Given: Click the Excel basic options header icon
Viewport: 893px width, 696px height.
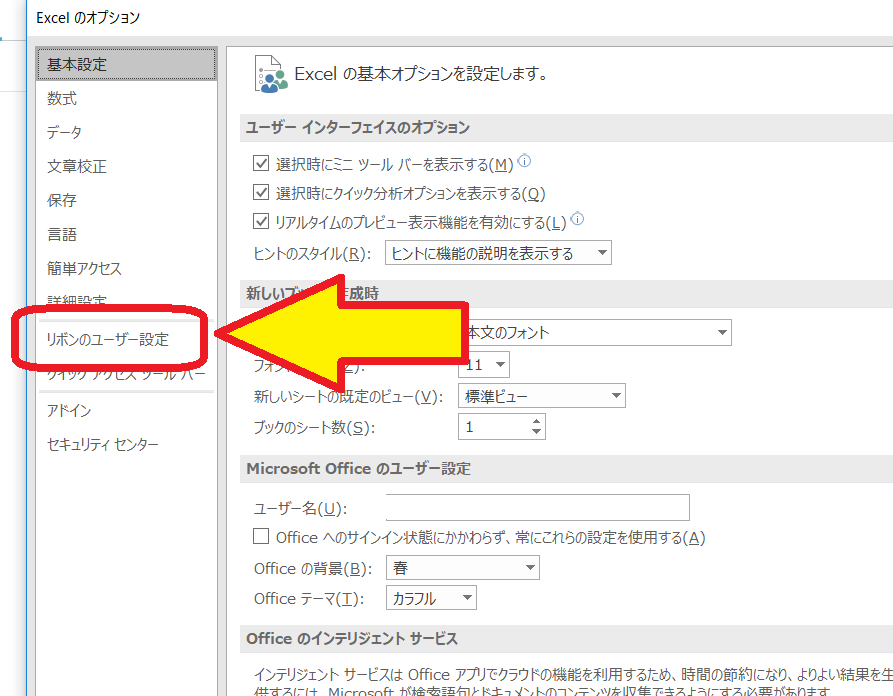Looking at the screenshot, I should coord(271,74).
